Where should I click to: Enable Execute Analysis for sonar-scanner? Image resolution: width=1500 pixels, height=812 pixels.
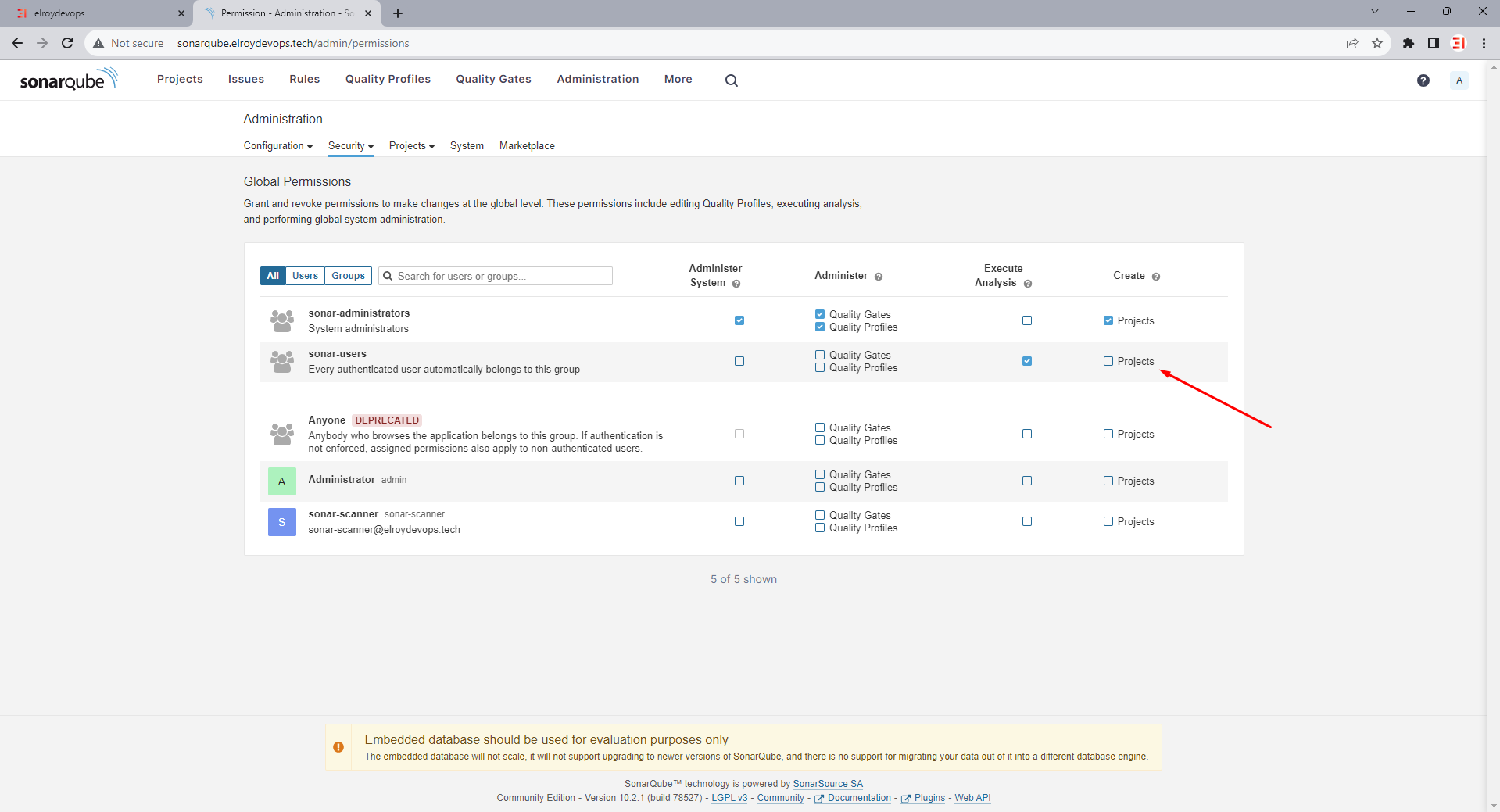1027,521
